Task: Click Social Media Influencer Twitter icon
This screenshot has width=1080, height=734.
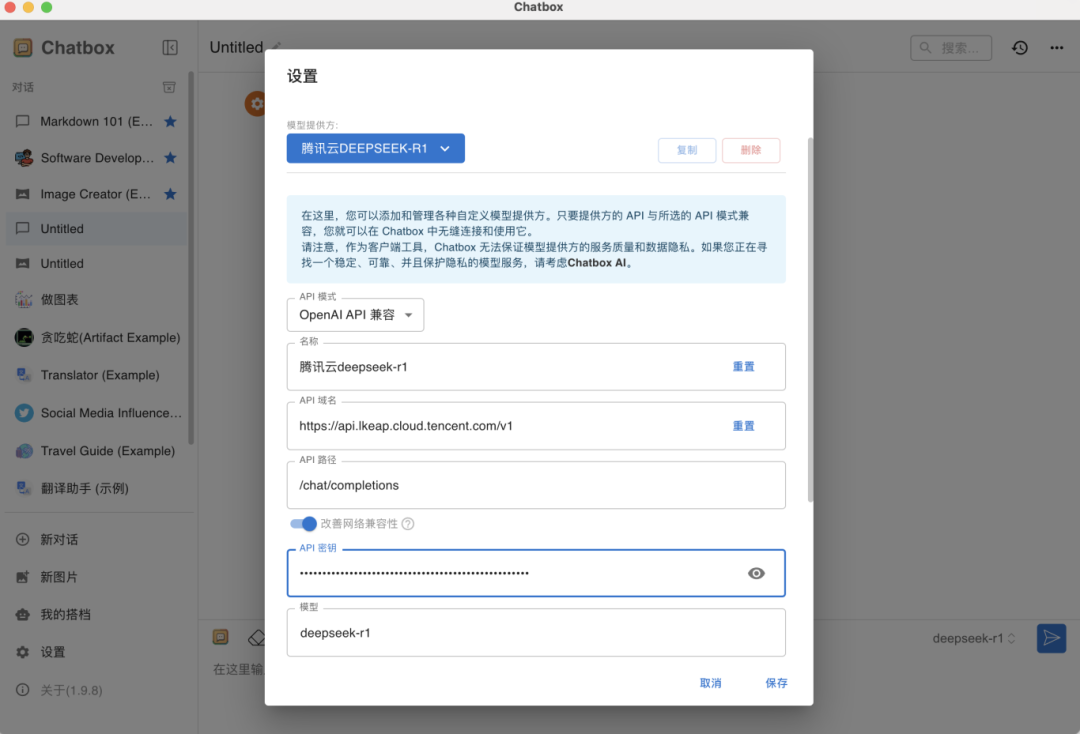Action: click(24, 413)
